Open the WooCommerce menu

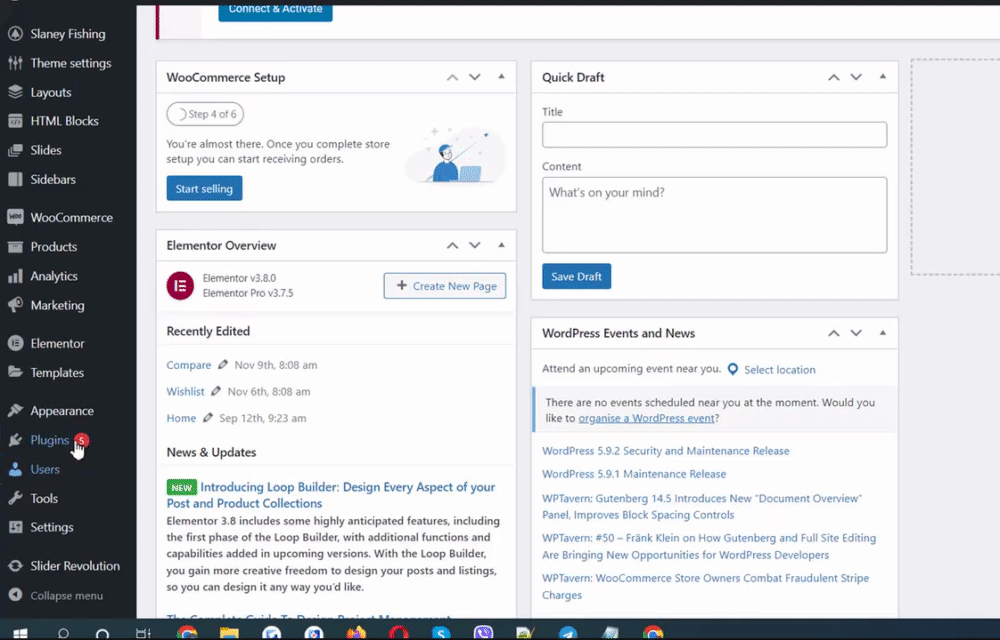[x=71, y=218]
